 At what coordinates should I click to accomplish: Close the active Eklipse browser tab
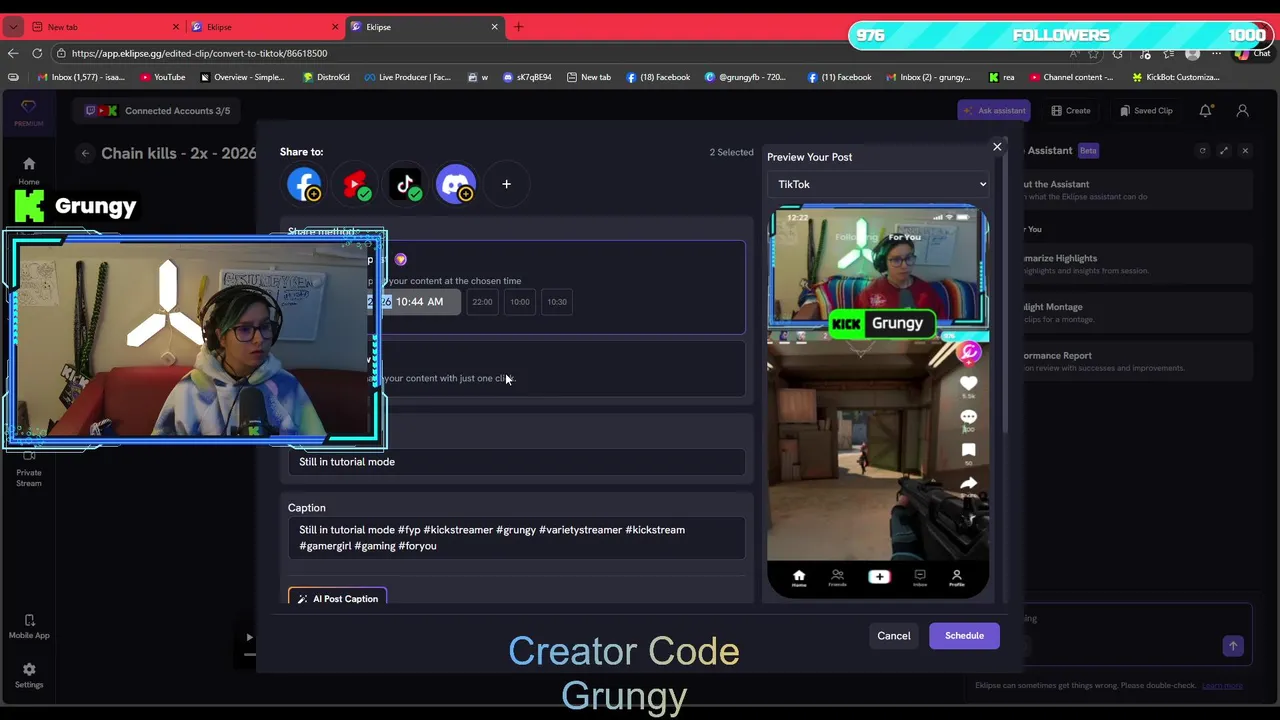coord(494,27)
